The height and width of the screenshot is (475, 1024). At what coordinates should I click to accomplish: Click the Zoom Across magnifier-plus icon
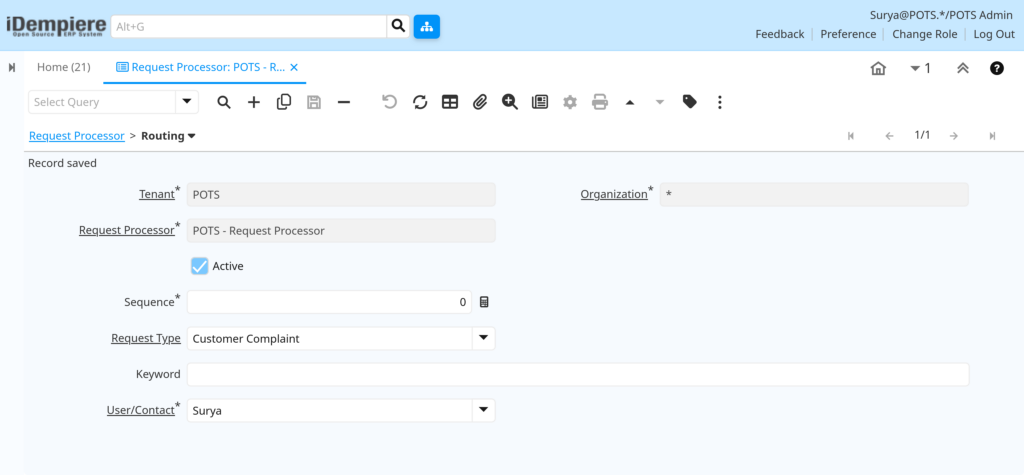coord(510,102)
